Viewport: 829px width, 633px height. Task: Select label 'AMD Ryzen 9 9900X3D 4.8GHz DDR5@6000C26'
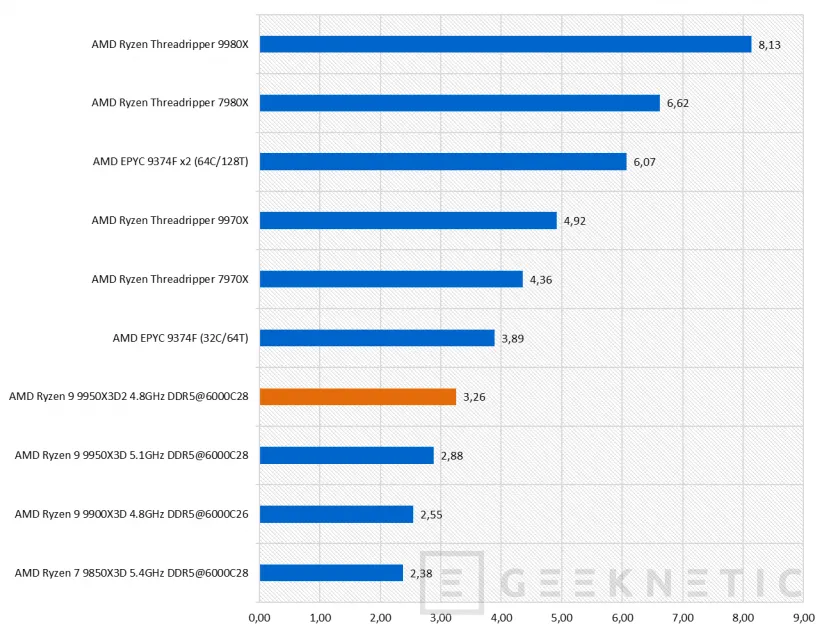(x=131, y=513)
